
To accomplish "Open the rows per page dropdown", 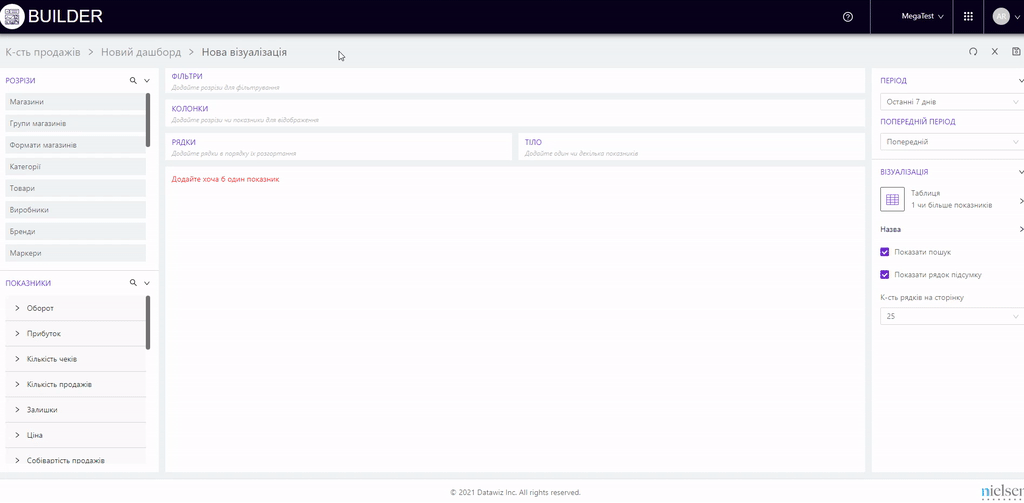I will (950, 316).
